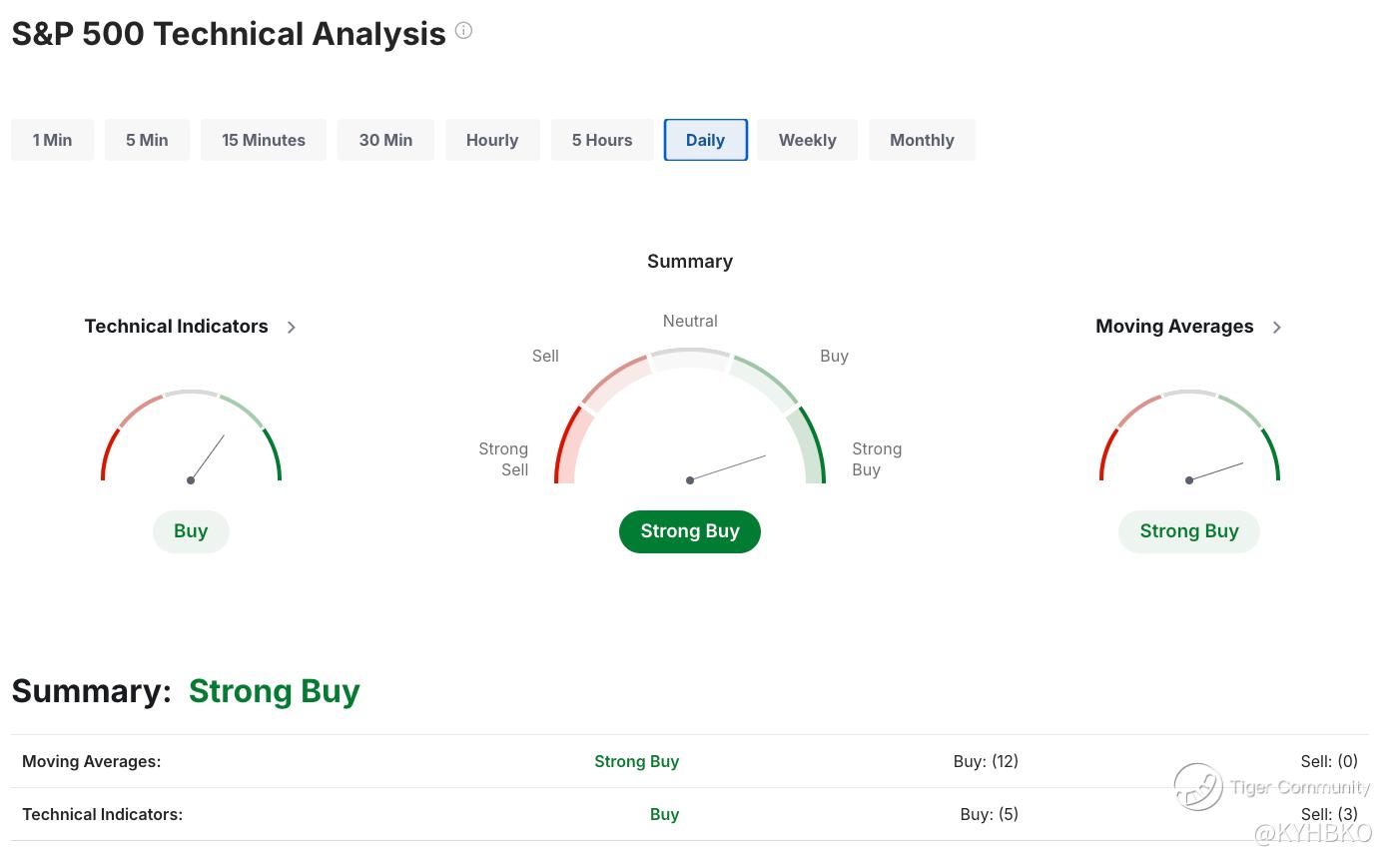Open the 5 Hours timeframe
This screenshot has width=1400, height=865.
[602, 140]
